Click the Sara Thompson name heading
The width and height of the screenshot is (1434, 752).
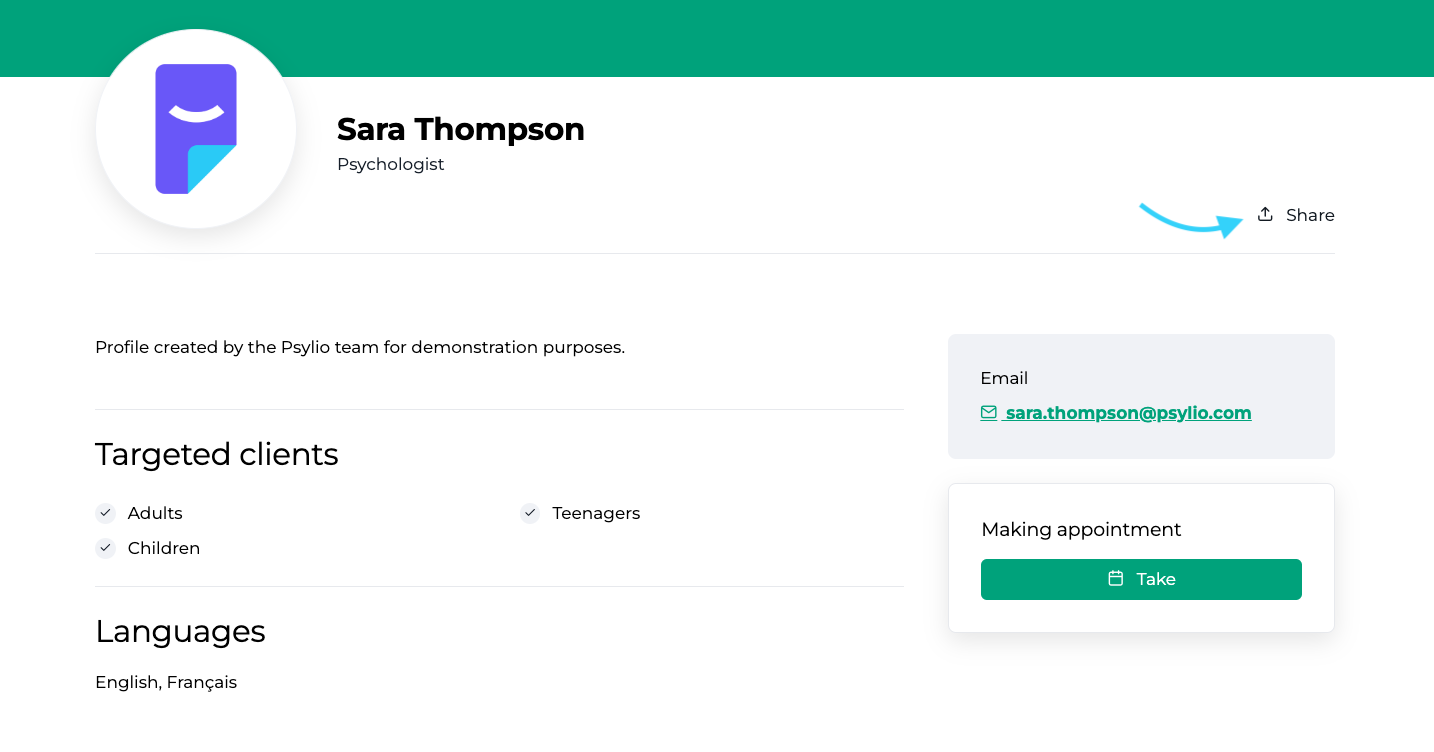coord(460,129)
